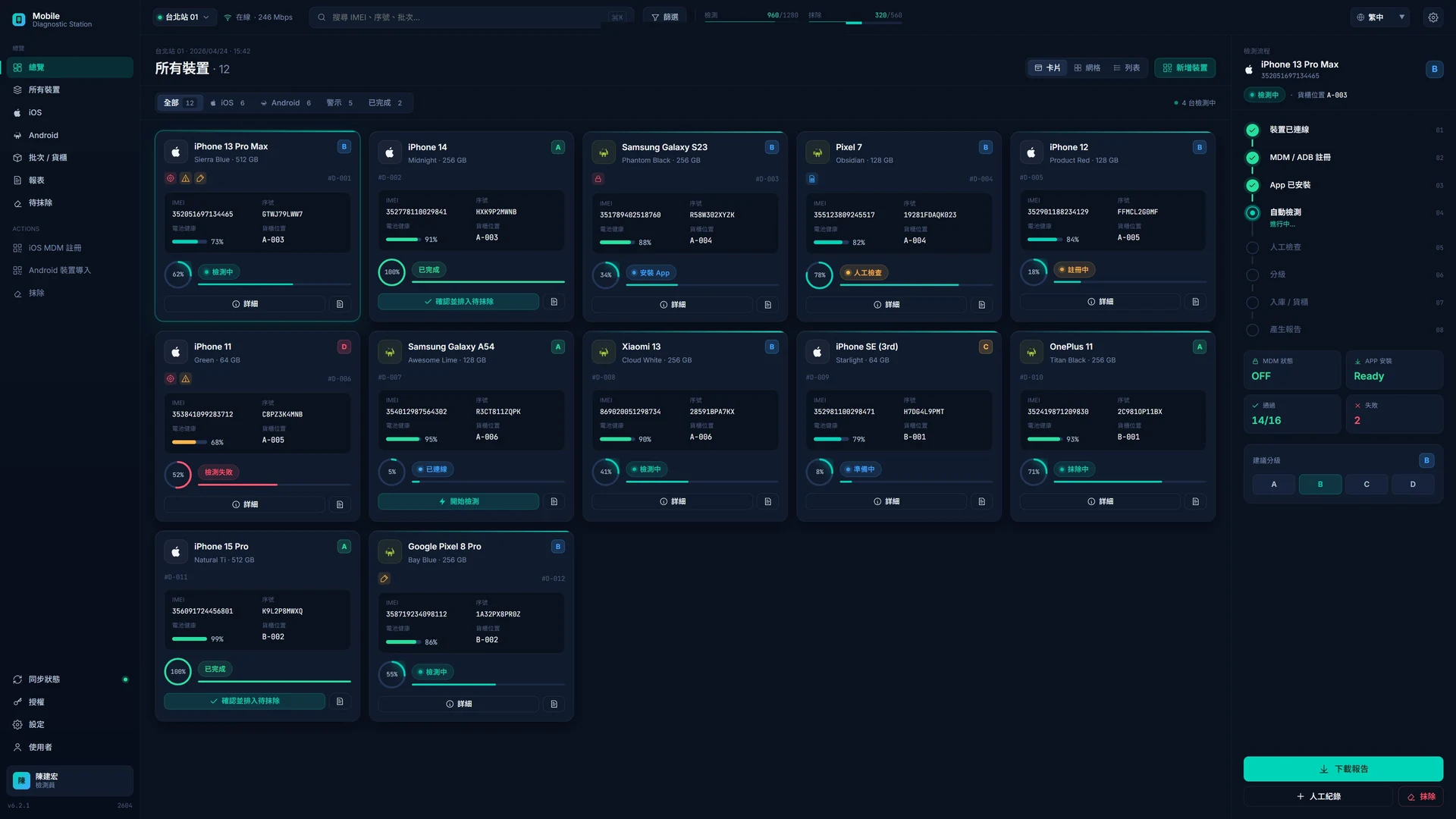Click 開始檢測 on Samsung Galaxy A54
This screenshot has height=819, width=1456.
[458, 502]
